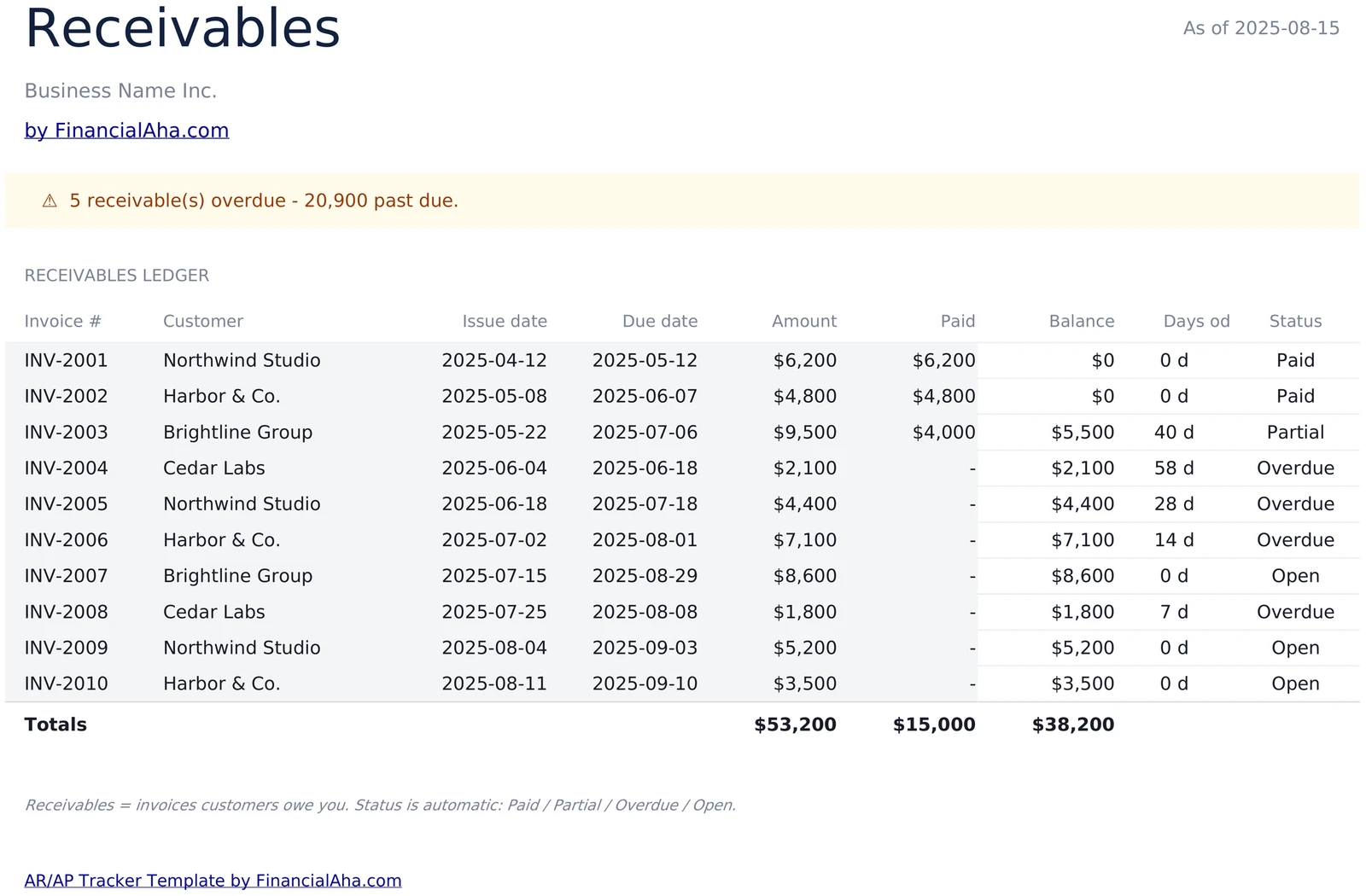Viewport: 1366px width, 896px height.
Task: Click the $53,200 total amount
Action: (795, 724)
